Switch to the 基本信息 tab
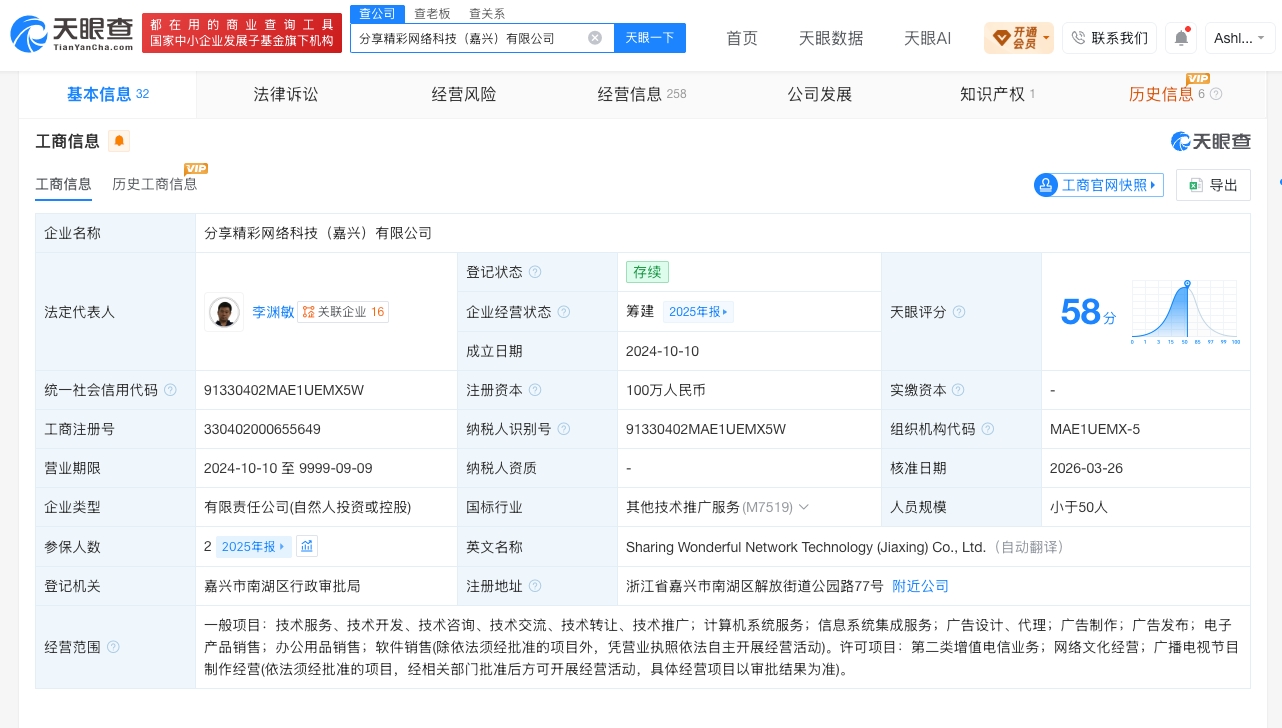 108,94
